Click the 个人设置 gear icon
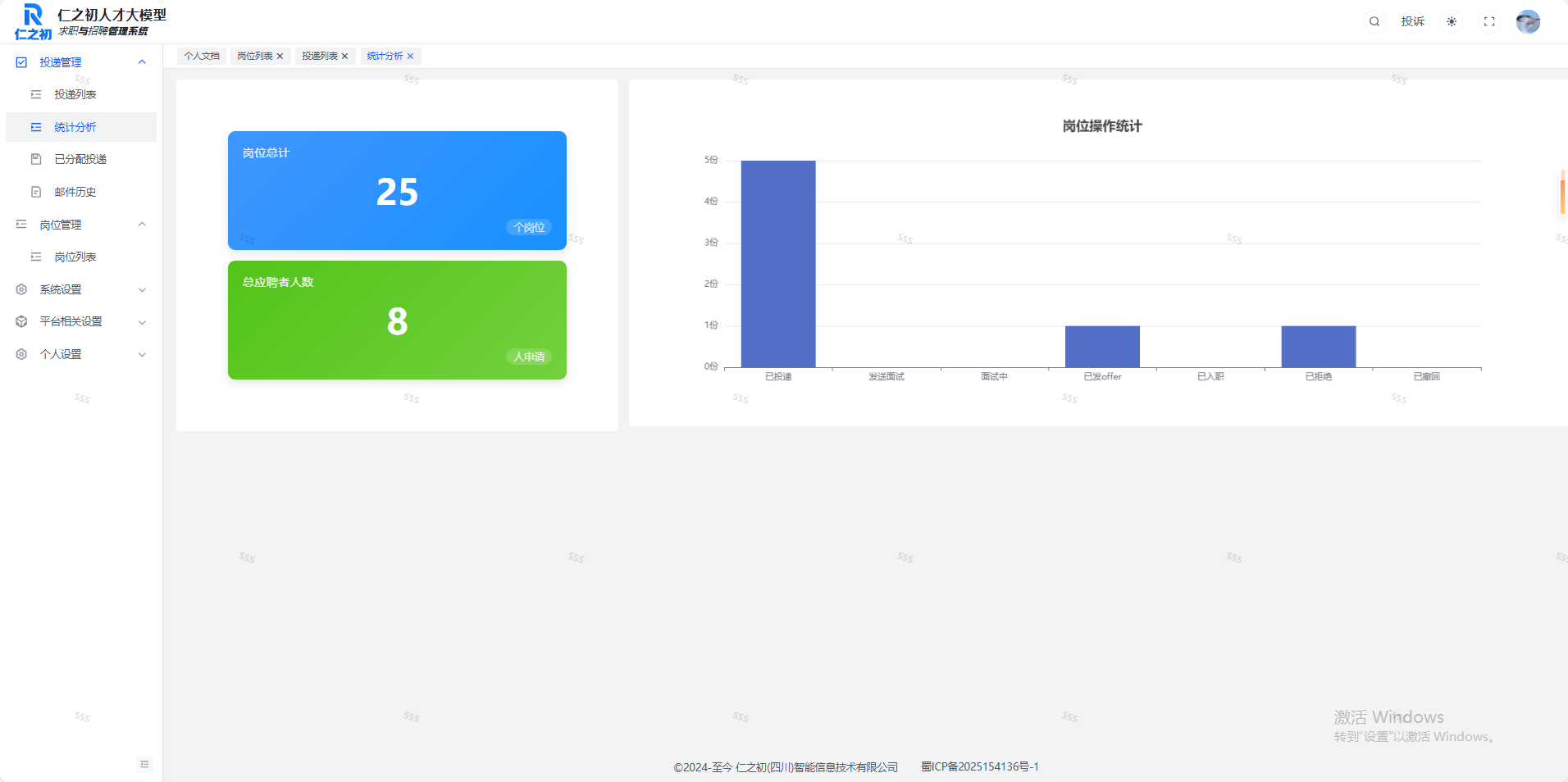The height and width of the screenshot is (782, 1568). click(21, 354)
